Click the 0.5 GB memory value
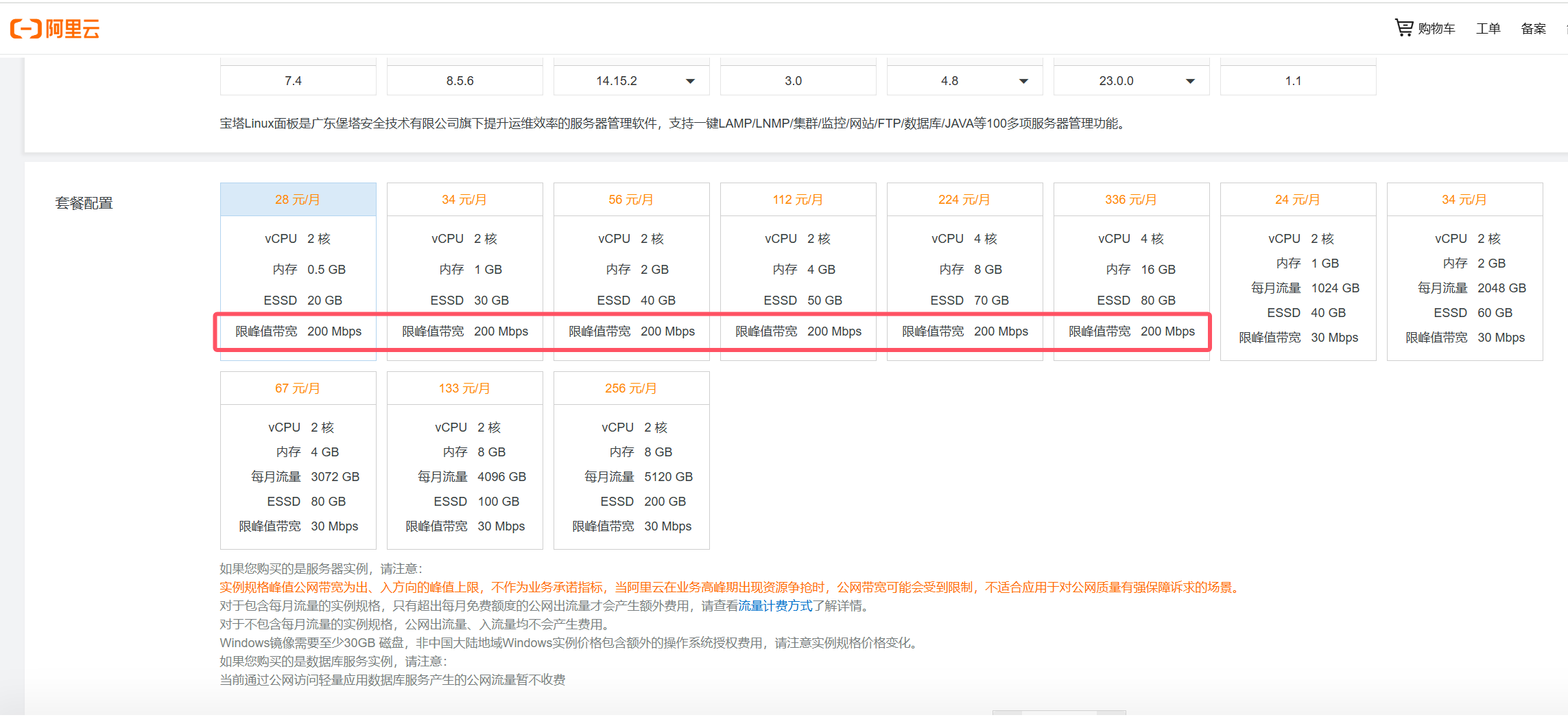 tap(326, 270)
